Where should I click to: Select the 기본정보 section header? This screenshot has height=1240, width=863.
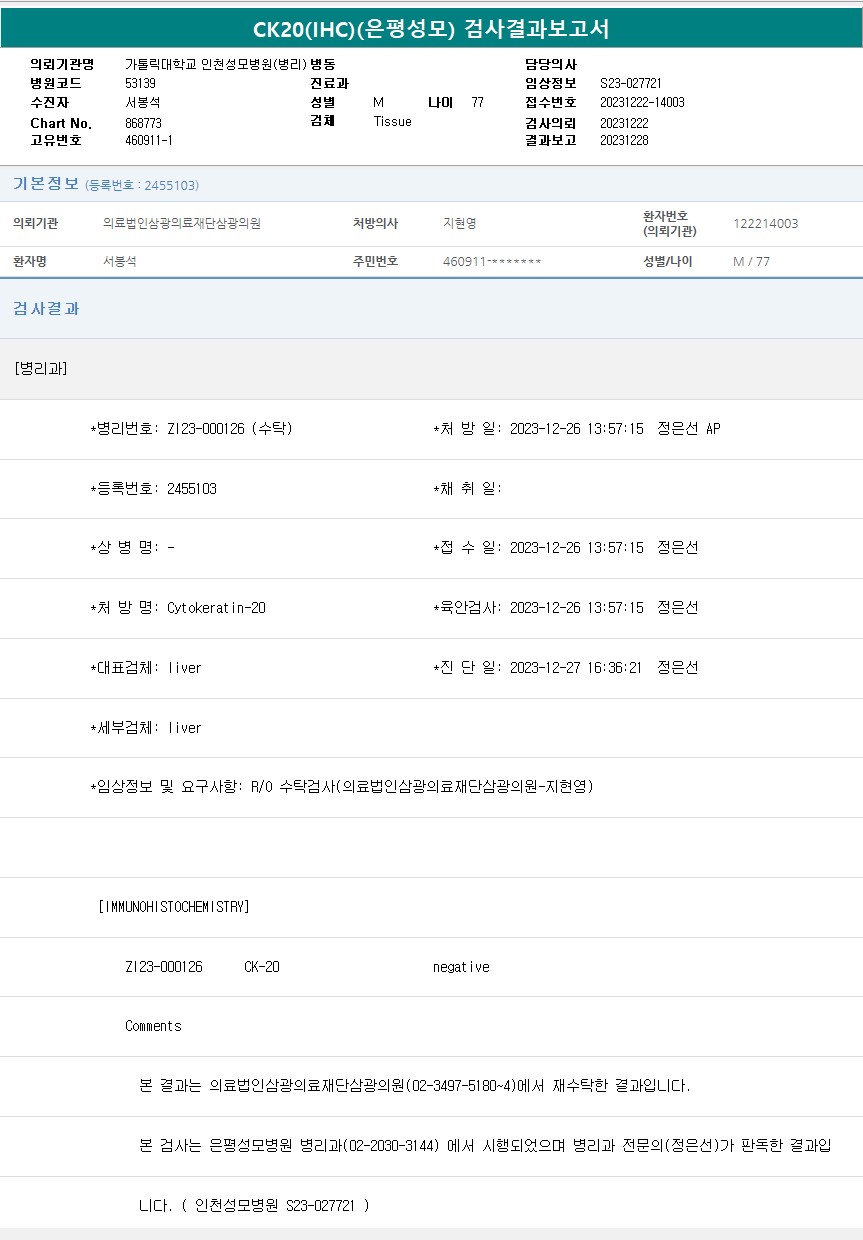pyautogui.click(x=46, y=184)
